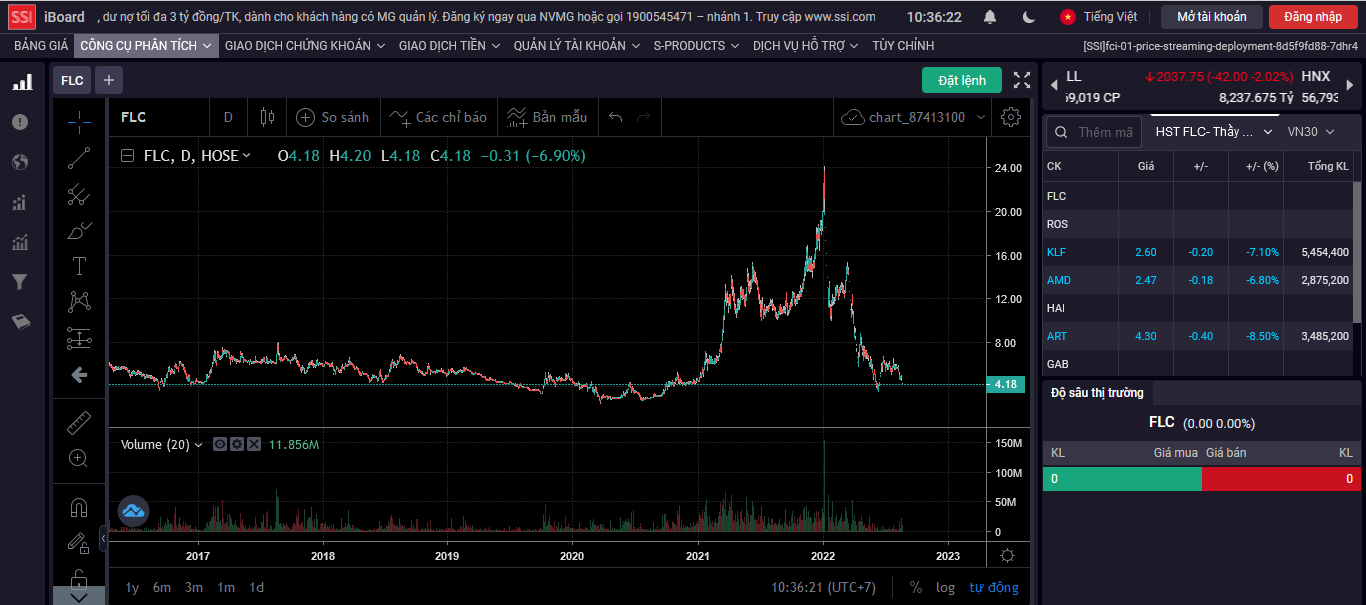Toggle tự động auto scale
The image size is (1366, 605).
pos(994,588)
